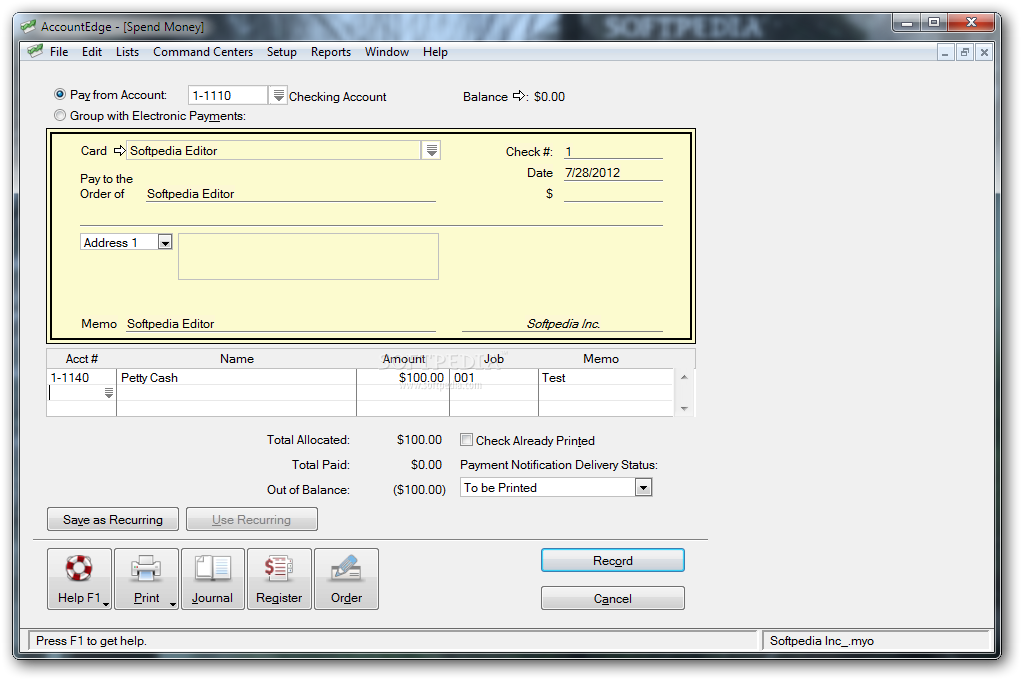The height and width of the screenshot is (680, 1022).
Task: Click the Balance arrow icon
Action: tap(519, 96)
